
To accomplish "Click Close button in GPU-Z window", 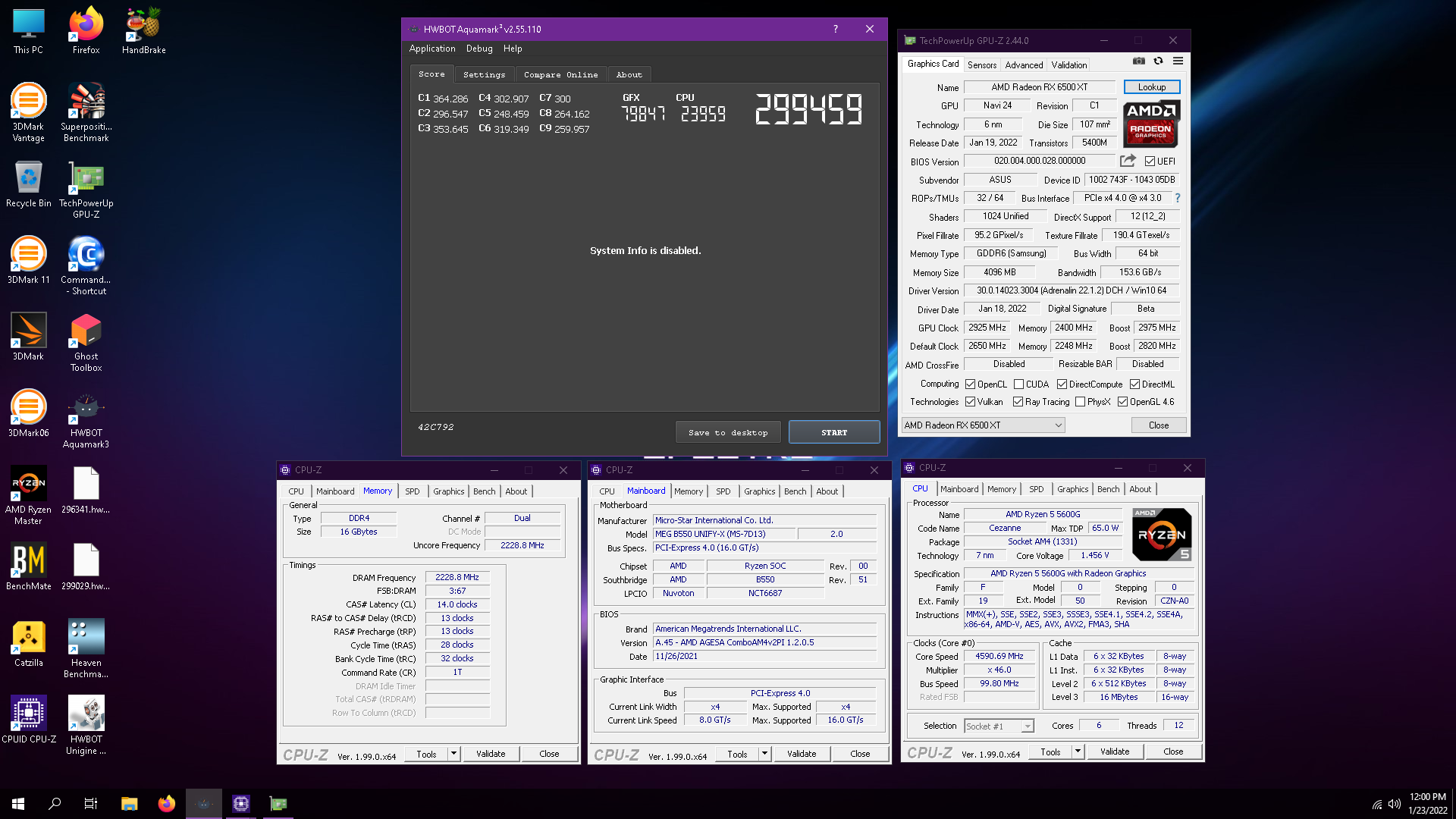I will click(x=1159, y=425).
